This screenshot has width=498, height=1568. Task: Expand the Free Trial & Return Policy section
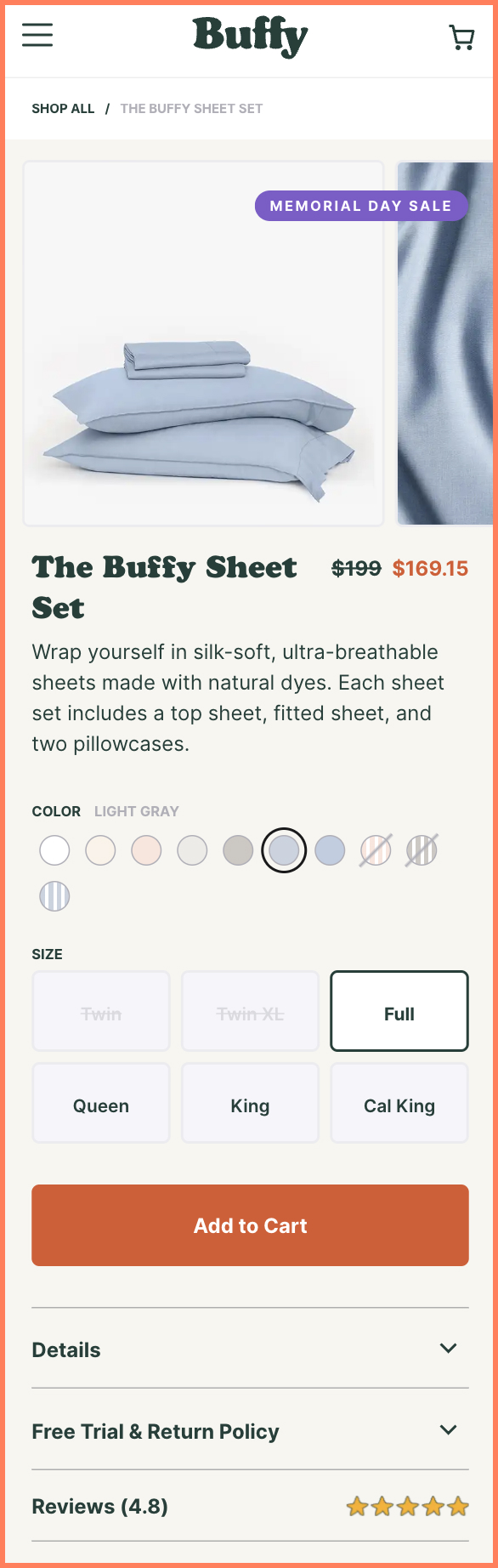(x=250, y=1431)
